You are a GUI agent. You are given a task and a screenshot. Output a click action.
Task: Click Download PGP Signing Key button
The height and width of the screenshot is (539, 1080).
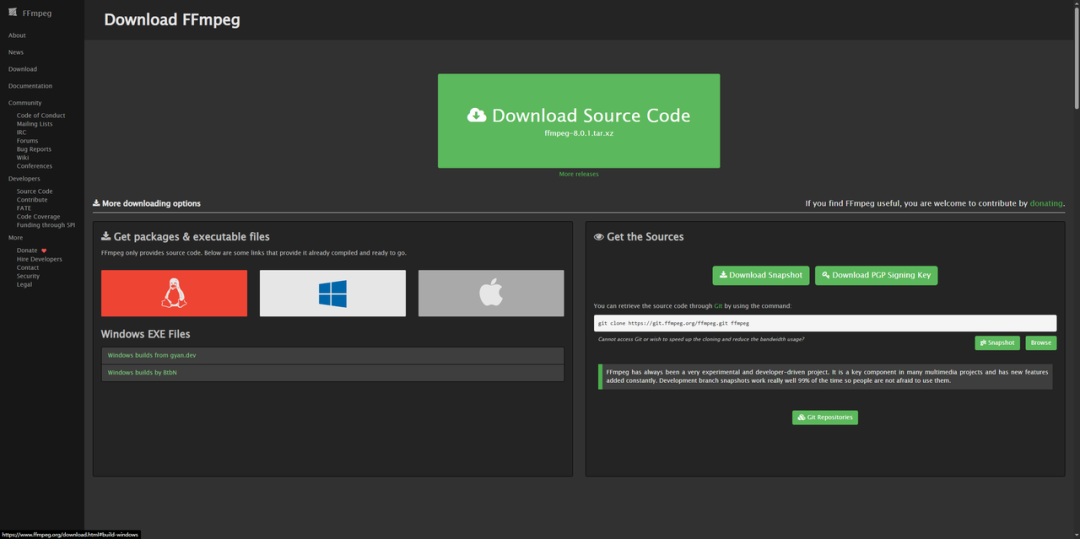coord(876,275)
